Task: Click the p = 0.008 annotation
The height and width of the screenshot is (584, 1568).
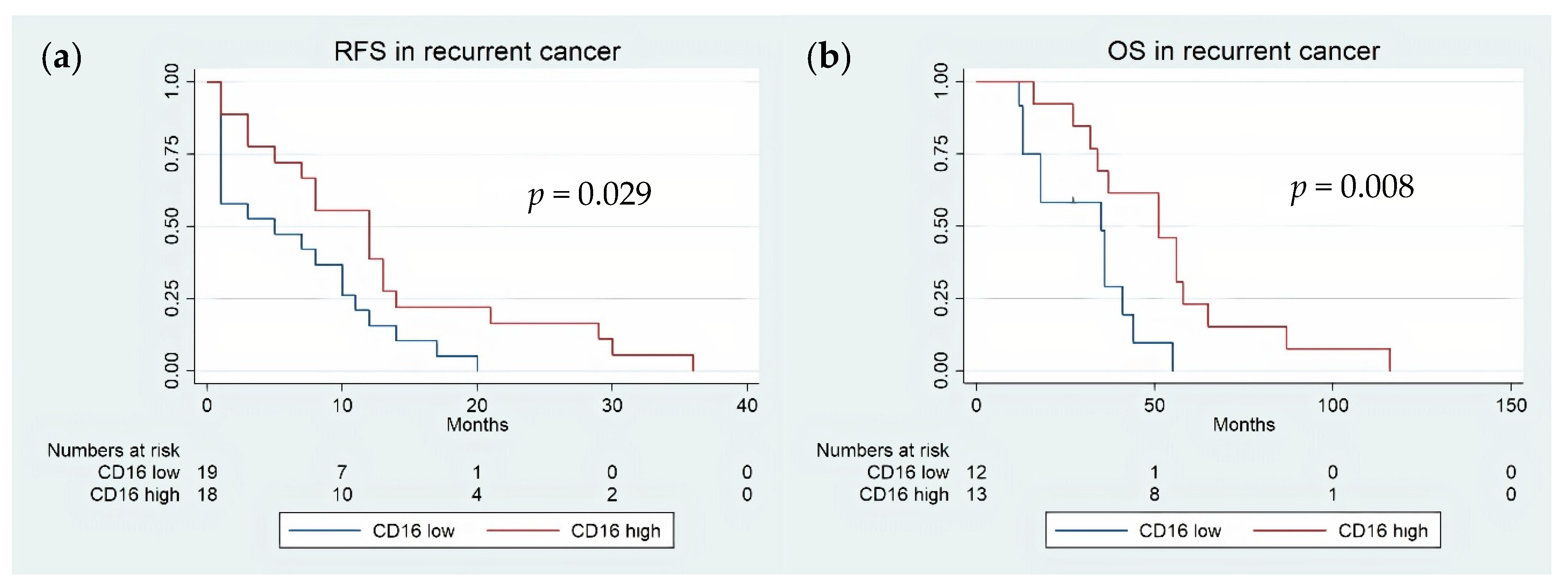Action: tap(1352, 187)
